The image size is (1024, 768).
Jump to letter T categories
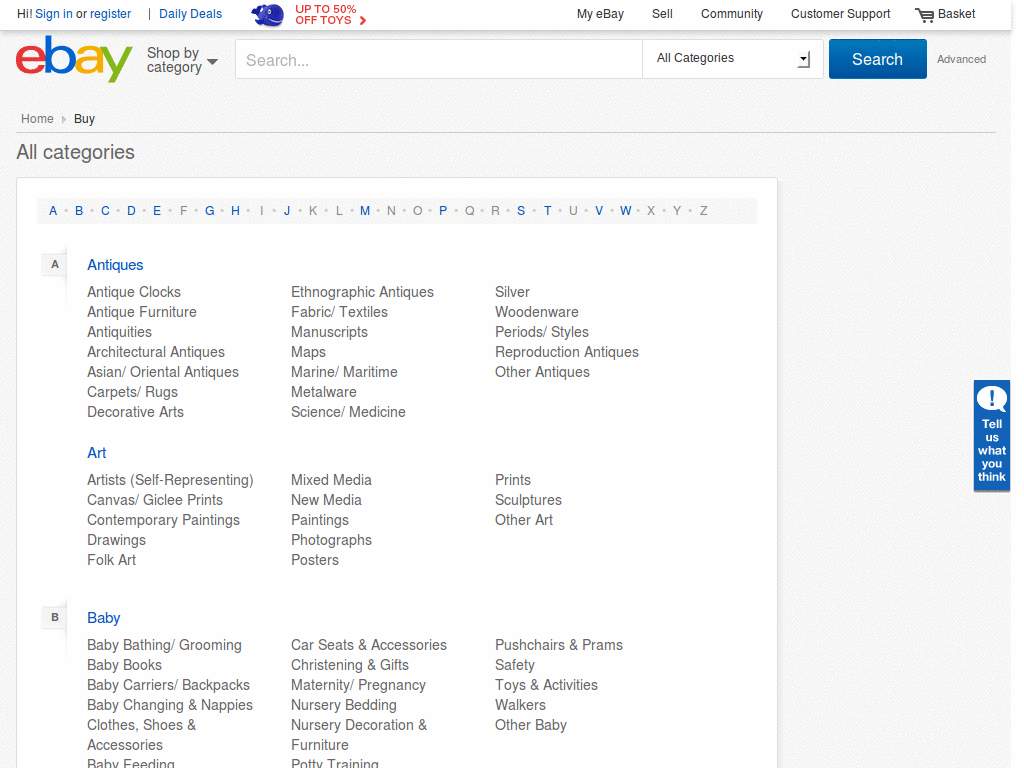coord(547,210)
